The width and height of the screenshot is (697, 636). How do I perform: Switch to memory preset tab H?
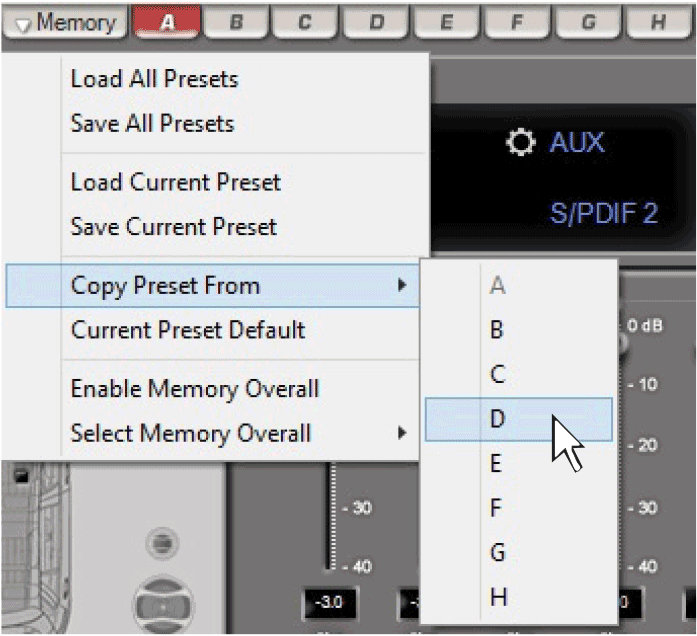658,22
